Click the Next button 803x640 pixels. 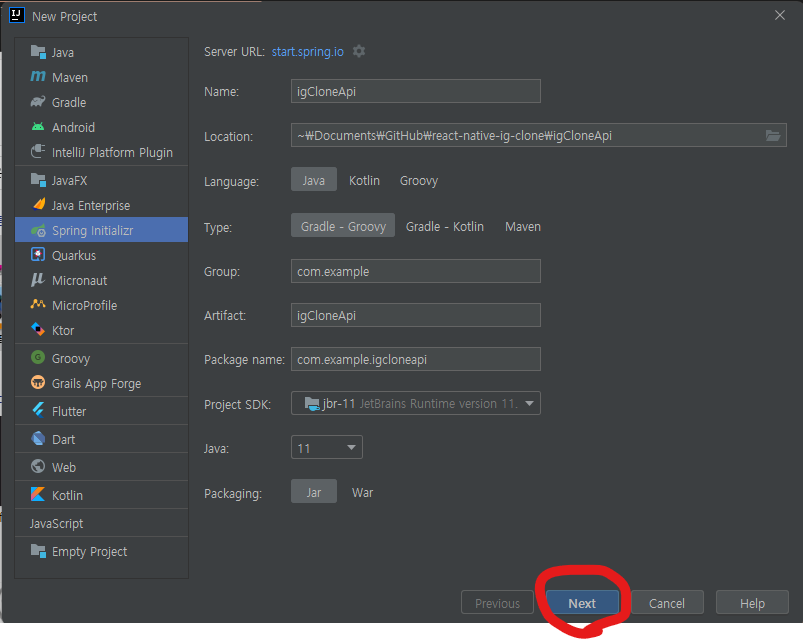[582, 603]
